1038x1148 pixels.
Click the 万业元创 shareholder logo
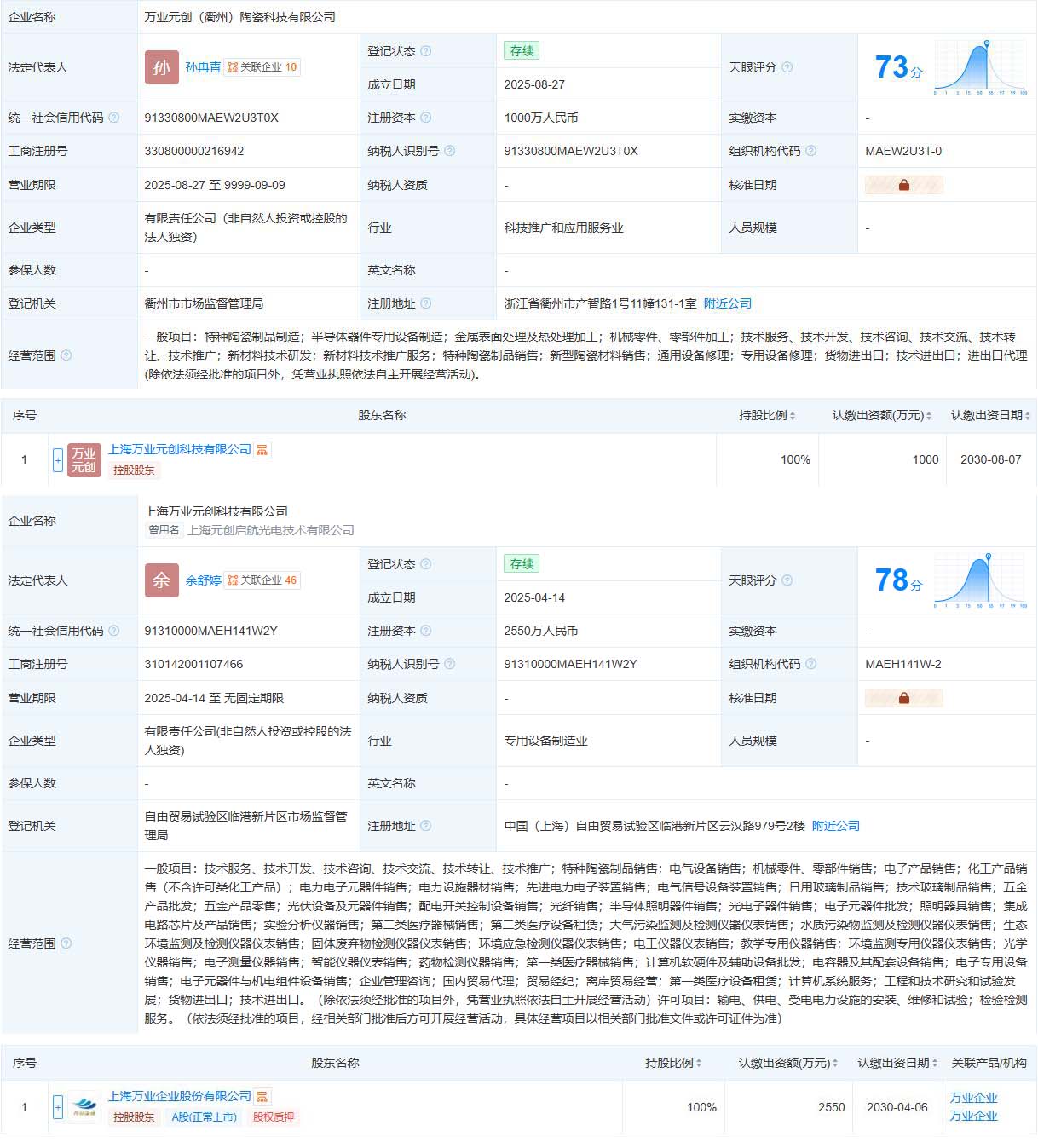pyautogui.click(x=84, y=460)
